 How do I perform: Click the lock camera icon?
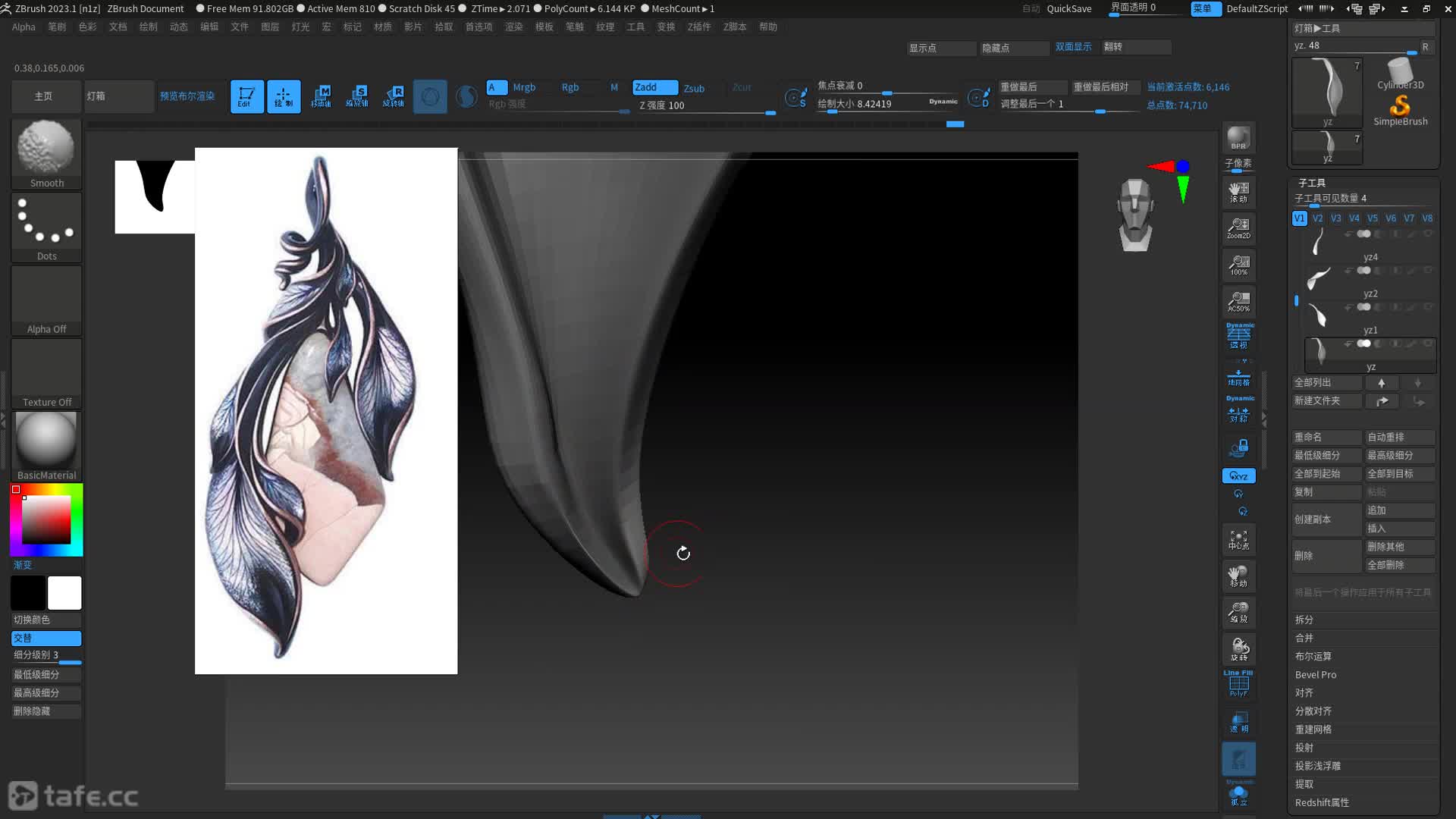coord(1238,447)
